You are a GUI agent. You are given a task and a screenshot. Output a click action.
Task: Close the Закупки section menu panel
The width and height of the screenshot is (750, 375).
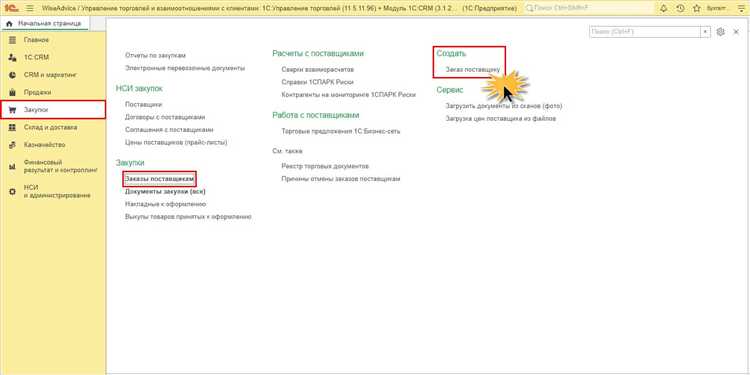736,32
